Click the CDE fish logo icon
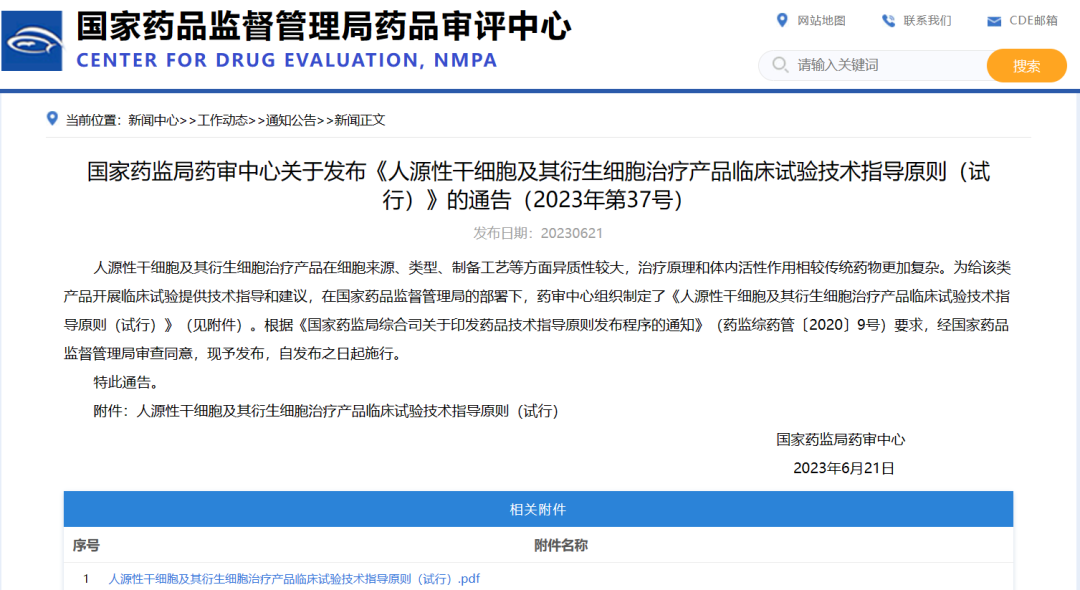1080x590 pixels. click(32, 41)
